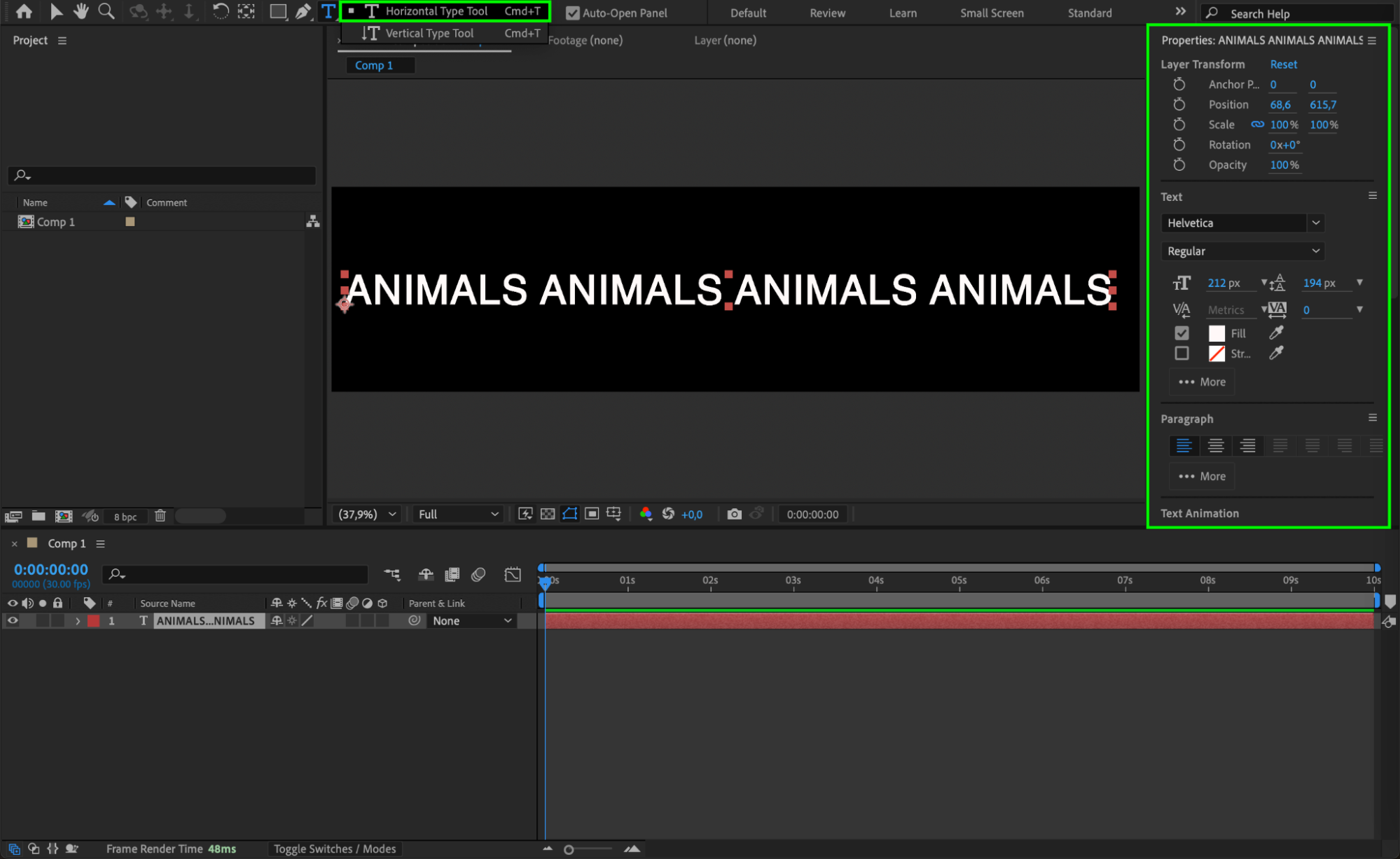1400x859 pixels.
Task: Open the Regular font style dropdown
Action: click(x=1242, y=251)
